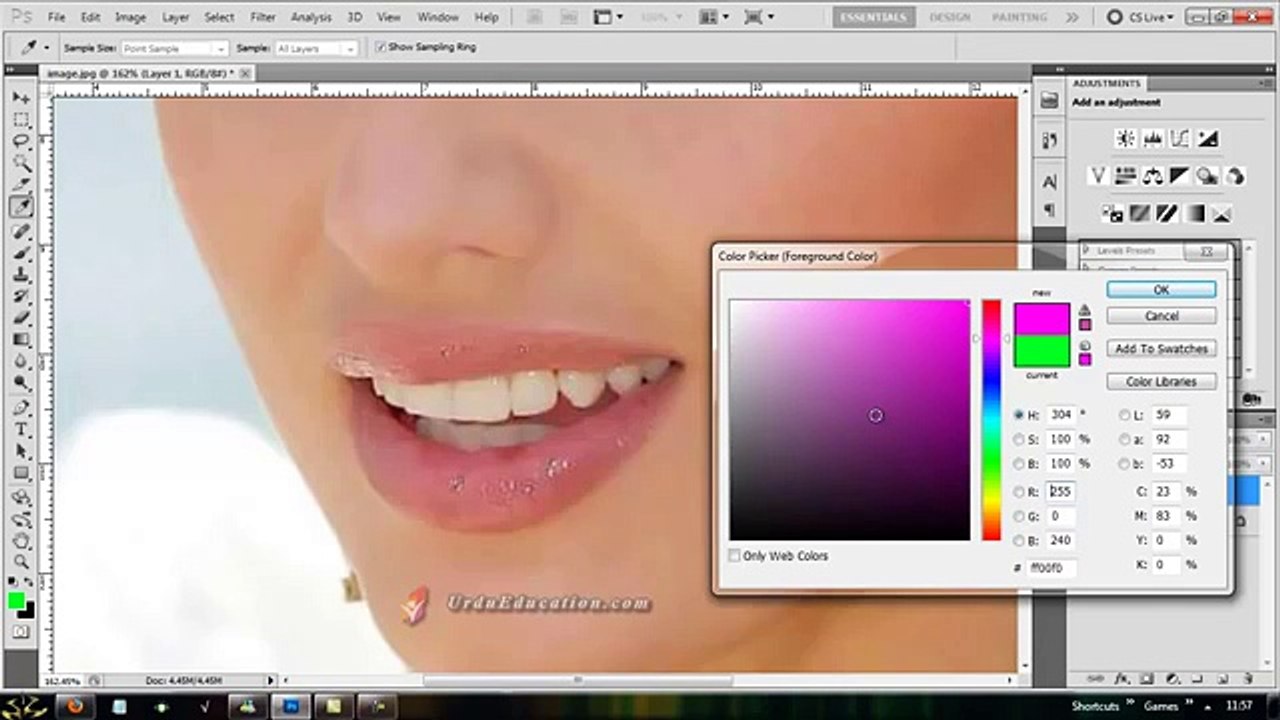Switch to the Design workspace

pos(950,17)
